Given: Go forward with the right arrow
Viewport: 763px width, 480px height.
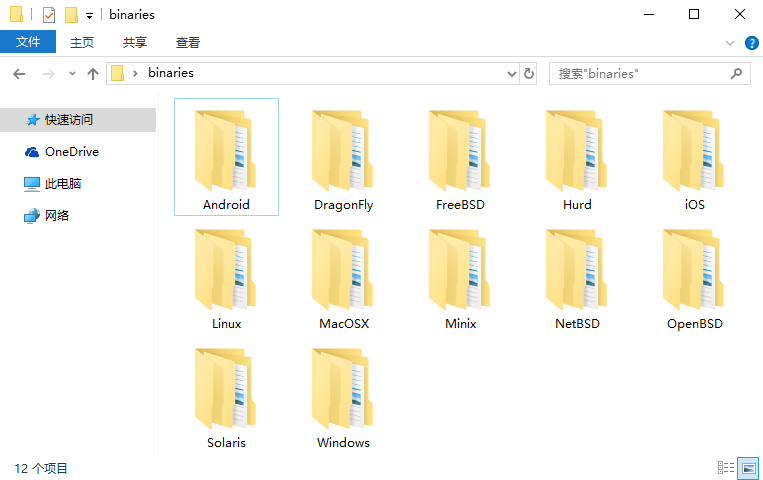Looking at the screenshot, I should (49, 74).
